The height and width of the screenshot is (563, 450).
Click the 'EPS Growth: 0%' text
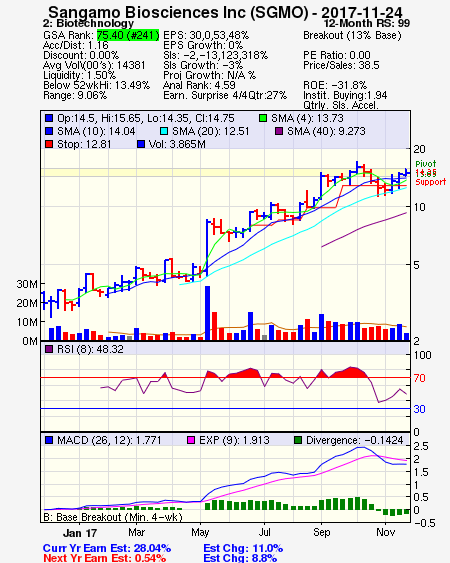click(x=203, y=45)
